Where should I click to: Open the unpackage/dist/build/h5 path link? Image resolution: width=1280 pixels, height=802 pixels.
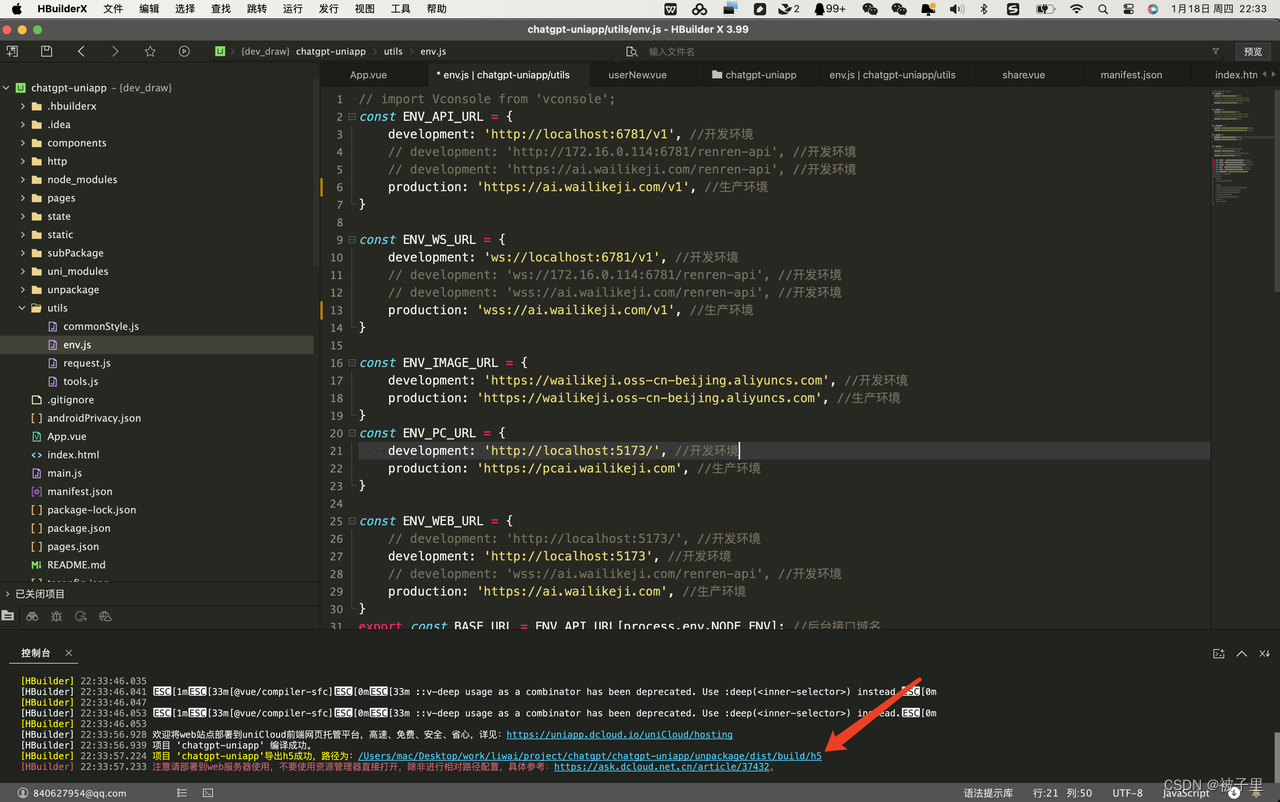590,756
